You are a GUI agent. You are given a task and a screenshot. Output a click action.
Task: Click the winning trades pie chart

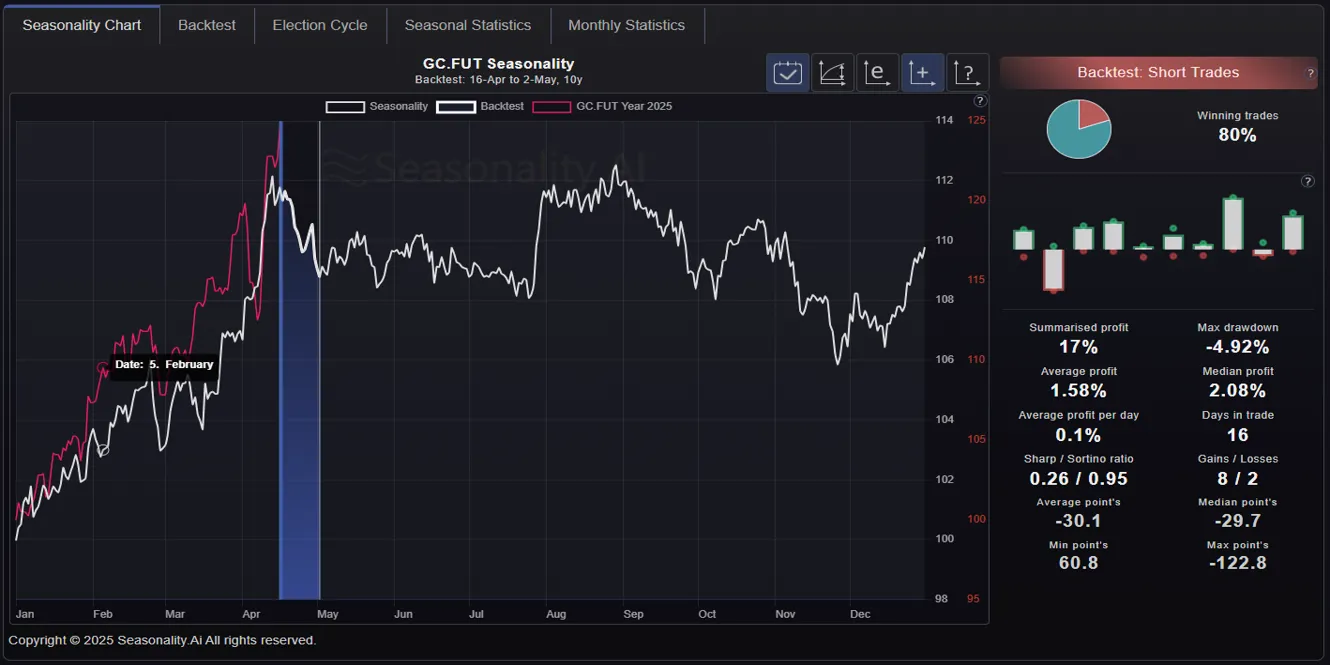coord(1079,129)
